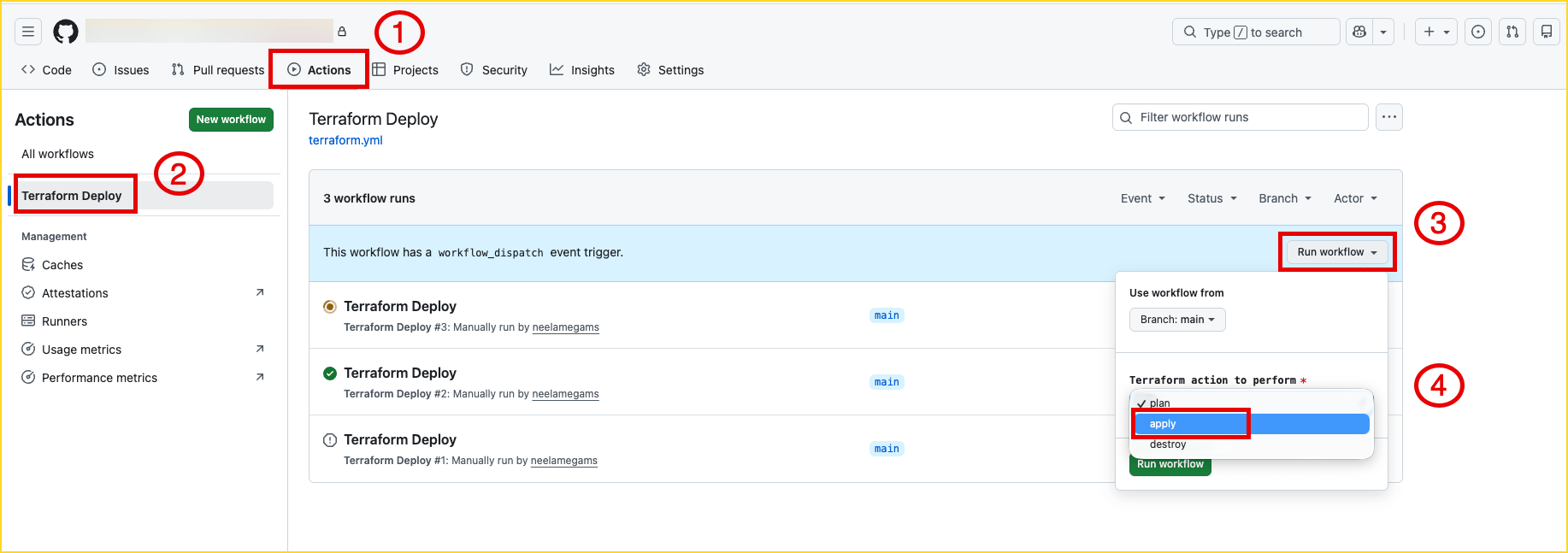The width and height of the screenshot is (1568, 553).
Task: Switch to the Actions tab
Action: [320, 70]
